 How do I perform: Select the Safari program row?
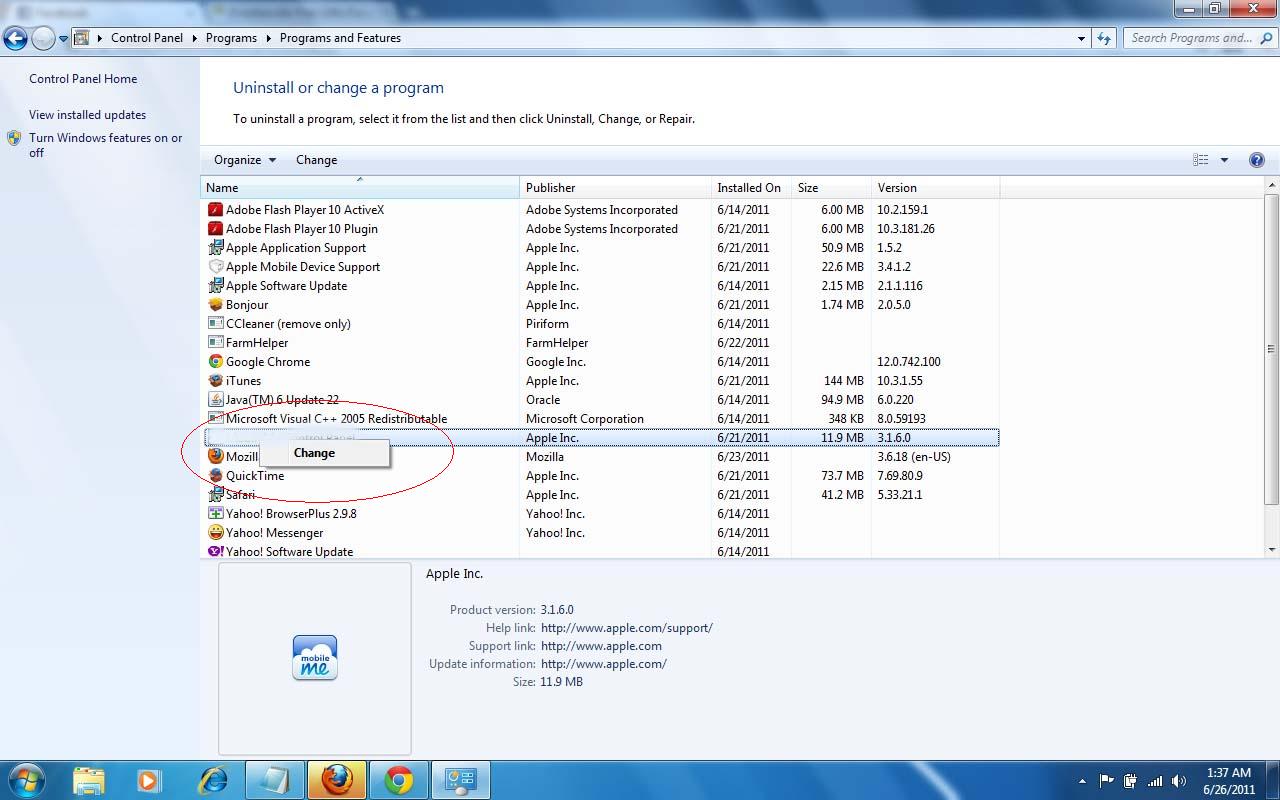point(601,495)
